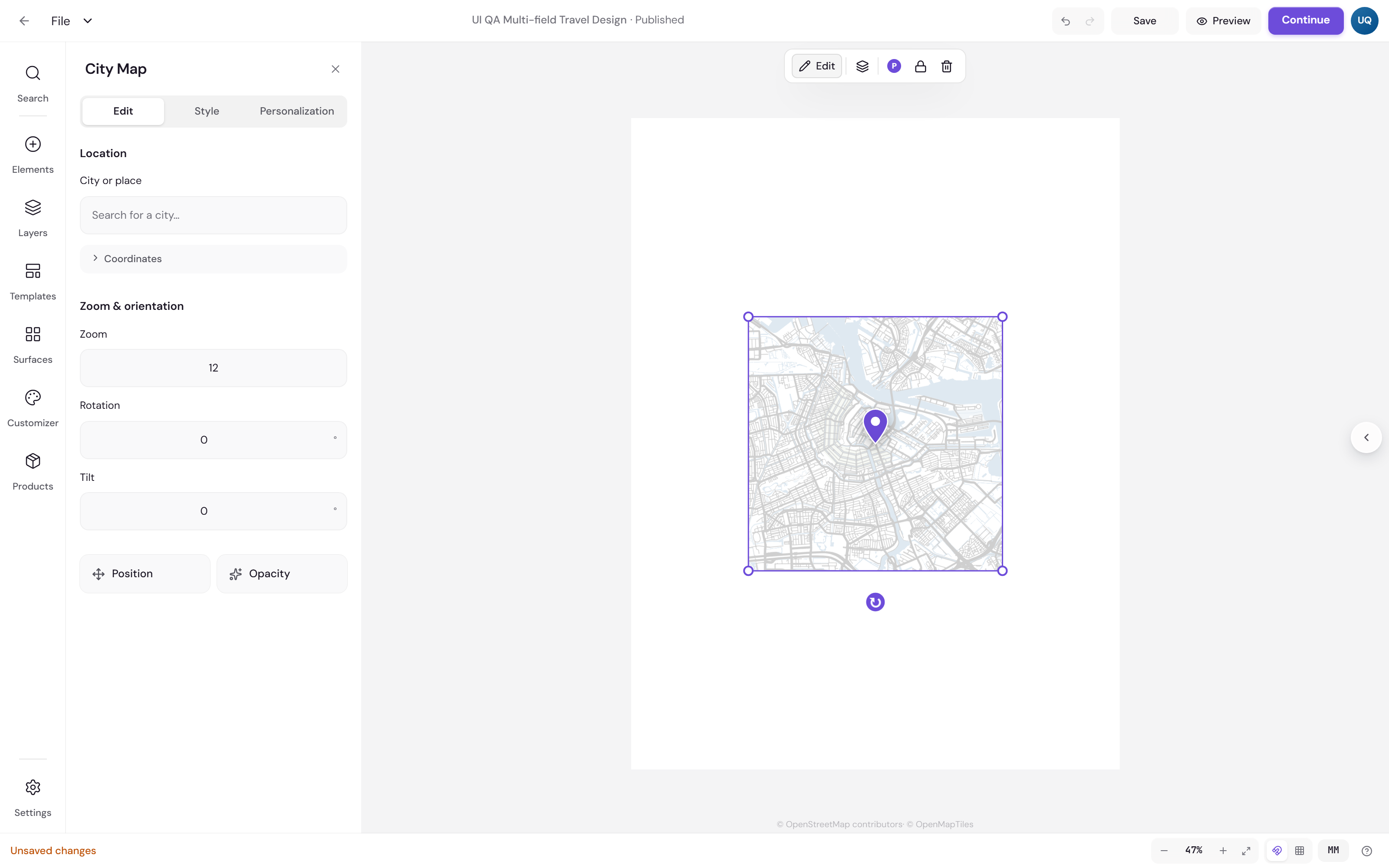Expand the right side panel chevron
Image resolution: width=1389 pixels, height=868 pixels.
(x=1366, y=437)
